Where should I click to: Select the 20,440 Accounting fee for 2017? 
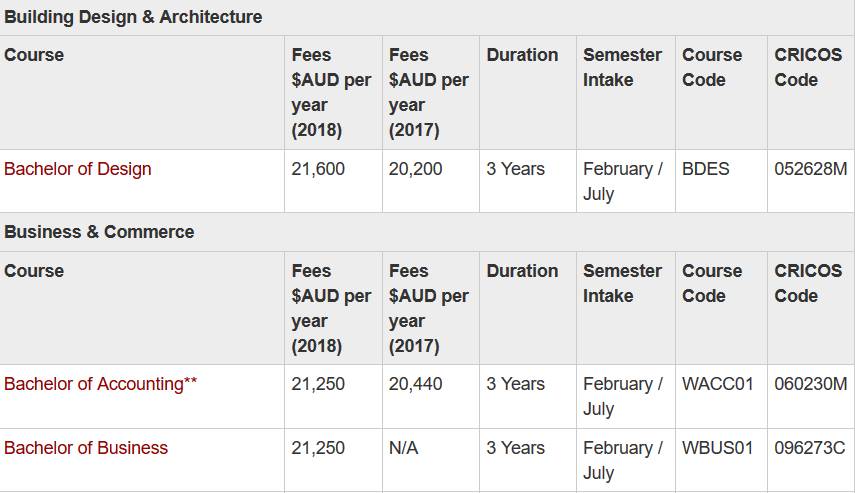tap(416, 384)
